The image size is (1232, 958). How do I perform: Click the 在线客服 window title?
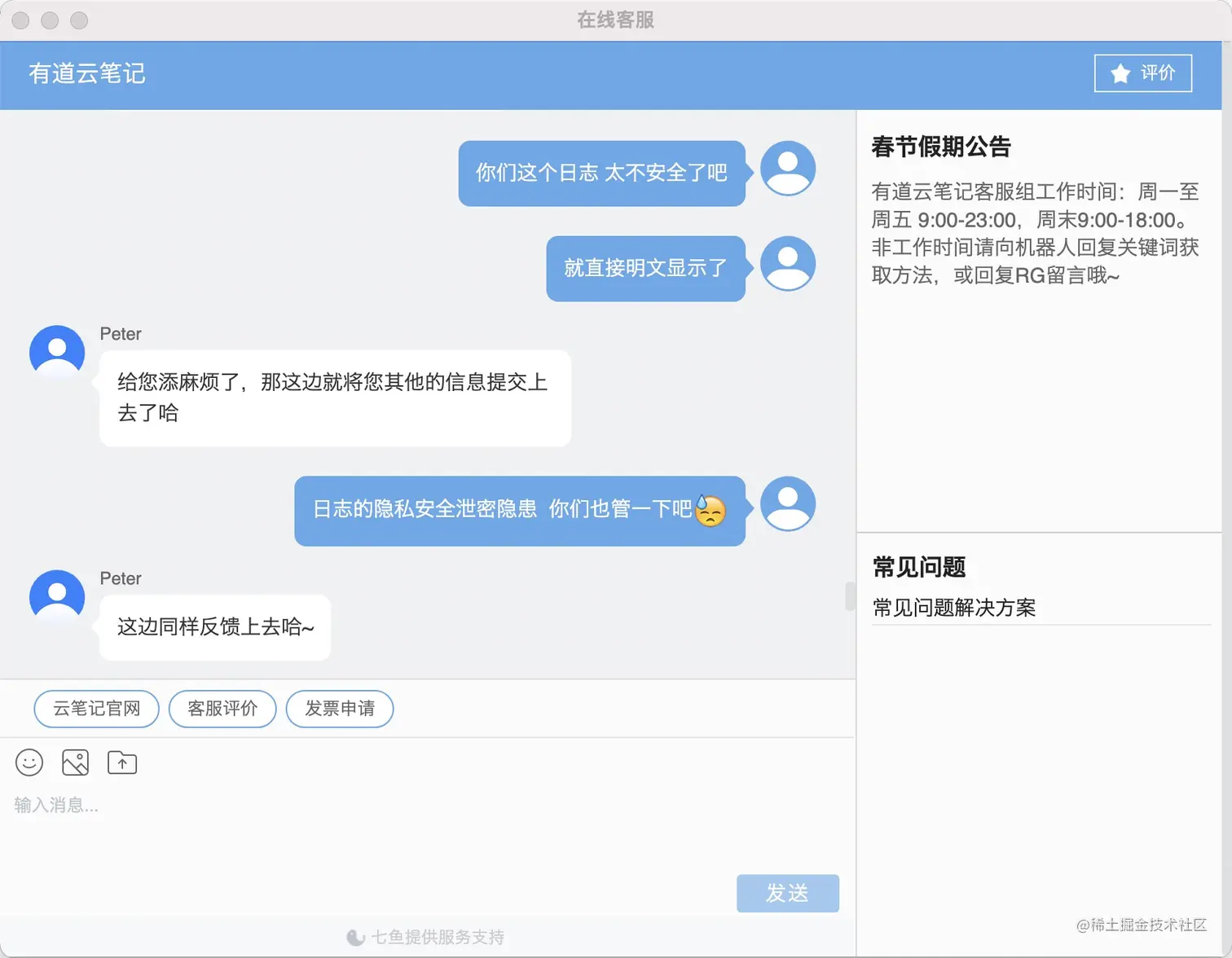point(616,20)
